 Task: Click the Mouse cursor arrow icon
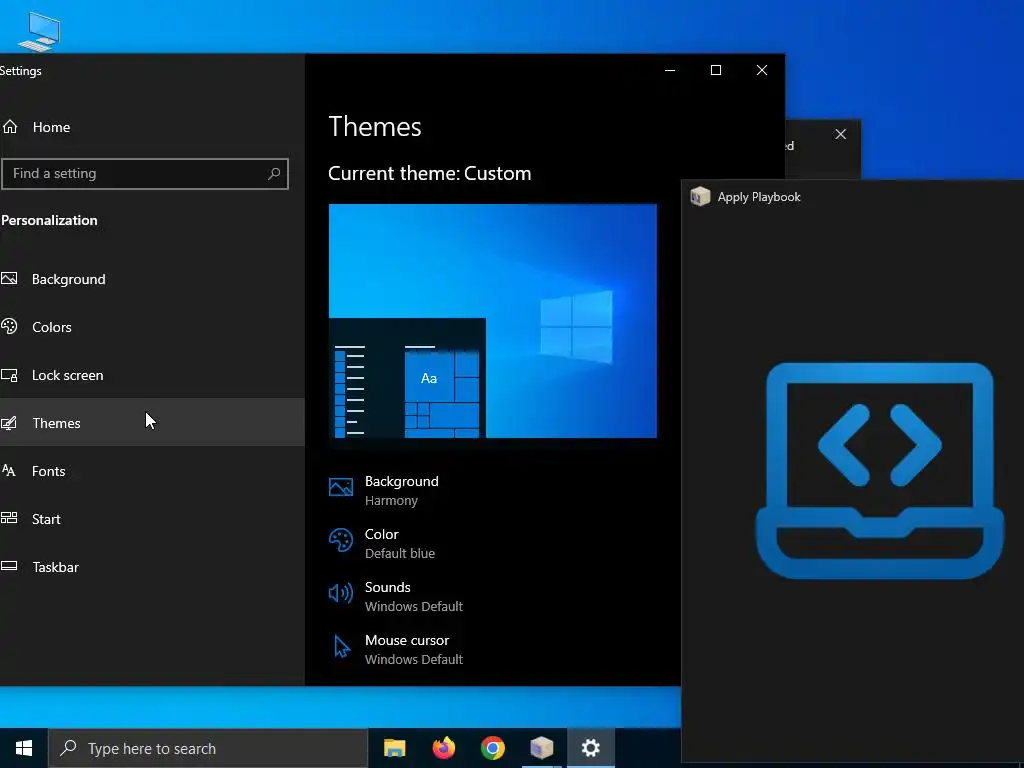coord(342,647)
